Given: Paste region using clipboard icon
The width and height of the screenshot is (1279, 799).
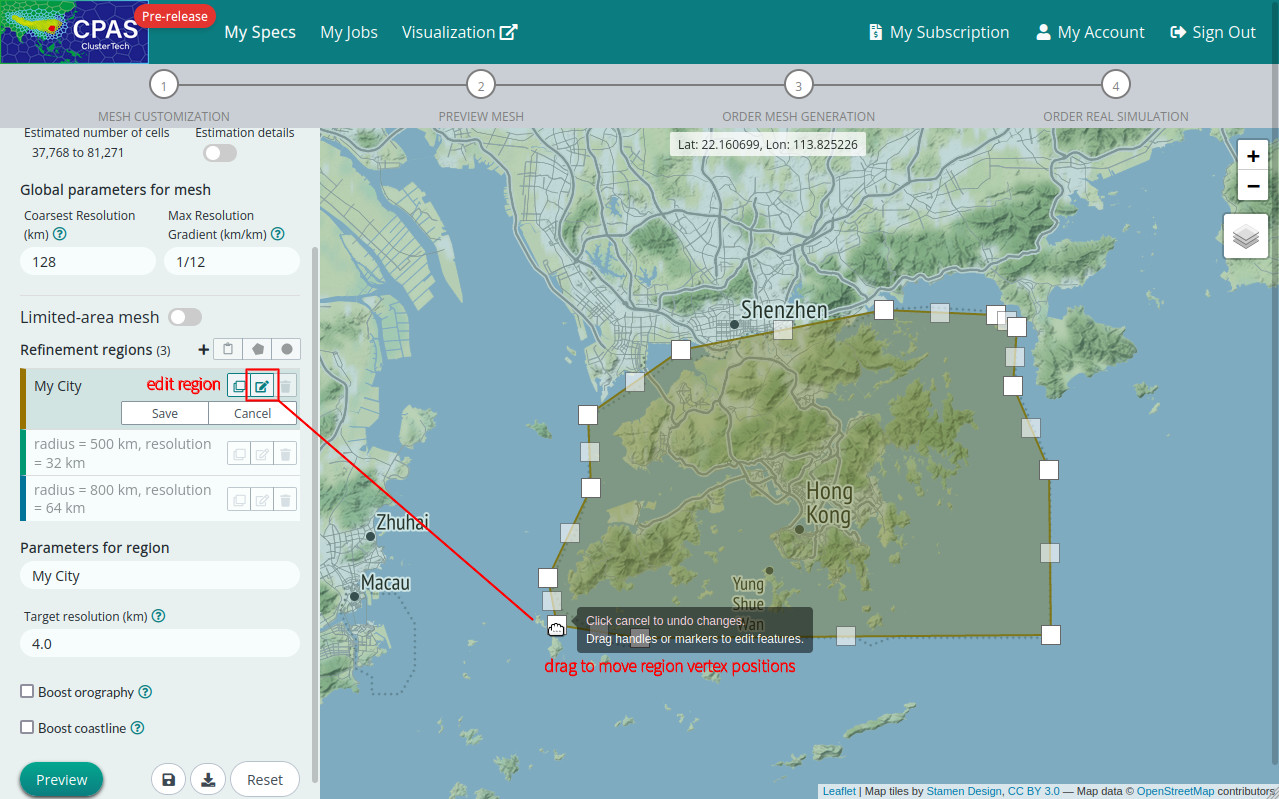Looking at the screenshot, I should (228, 349).
